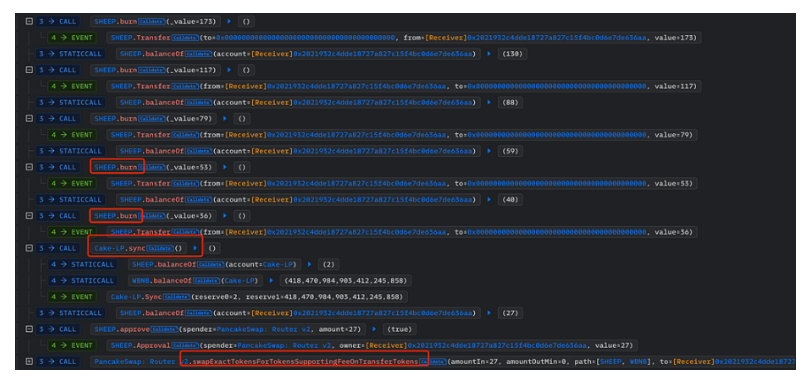Open Calldata badge on Transfer value=79 event
Image resolution: width=809 pixels, height=382 pixels.
point(185,135)
